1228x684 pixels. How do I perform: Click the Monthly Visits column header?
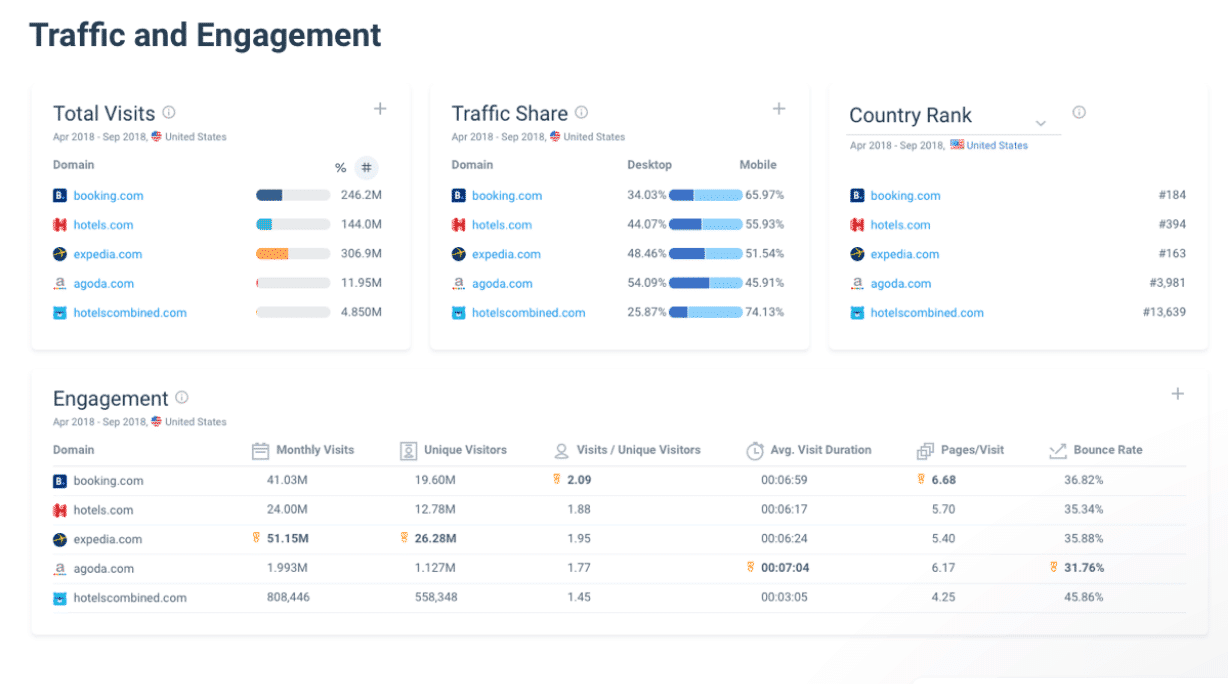315,450
